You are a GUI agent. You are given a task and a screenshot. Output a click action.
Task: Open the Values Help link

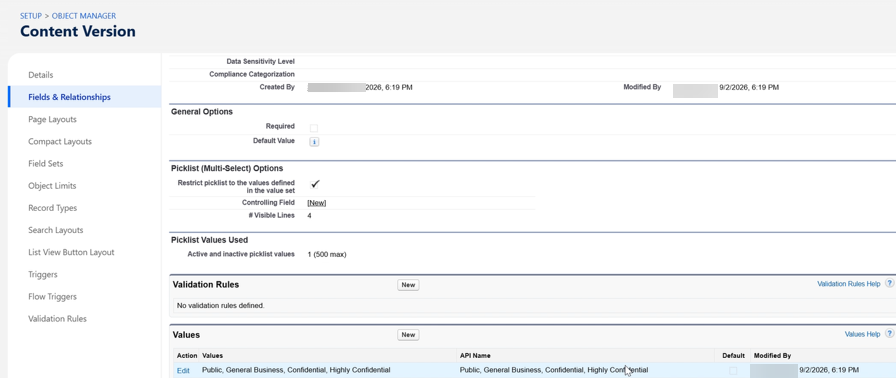862,334
